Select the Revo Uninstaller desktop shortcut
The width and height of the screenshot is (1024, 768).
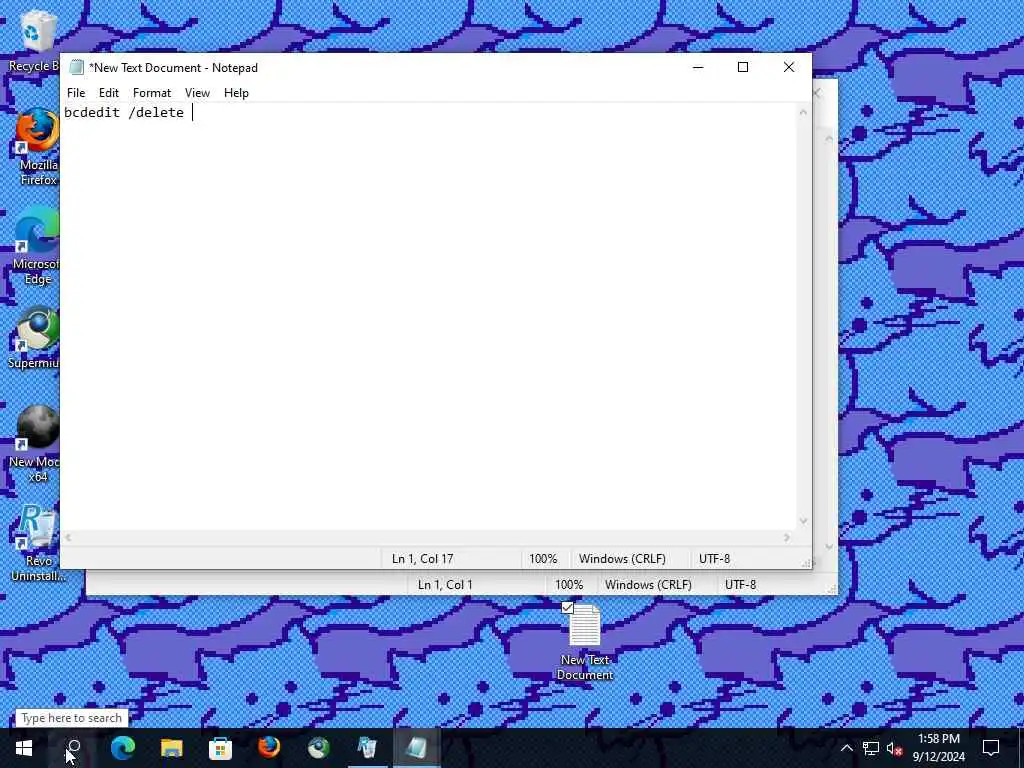point(37,543)
